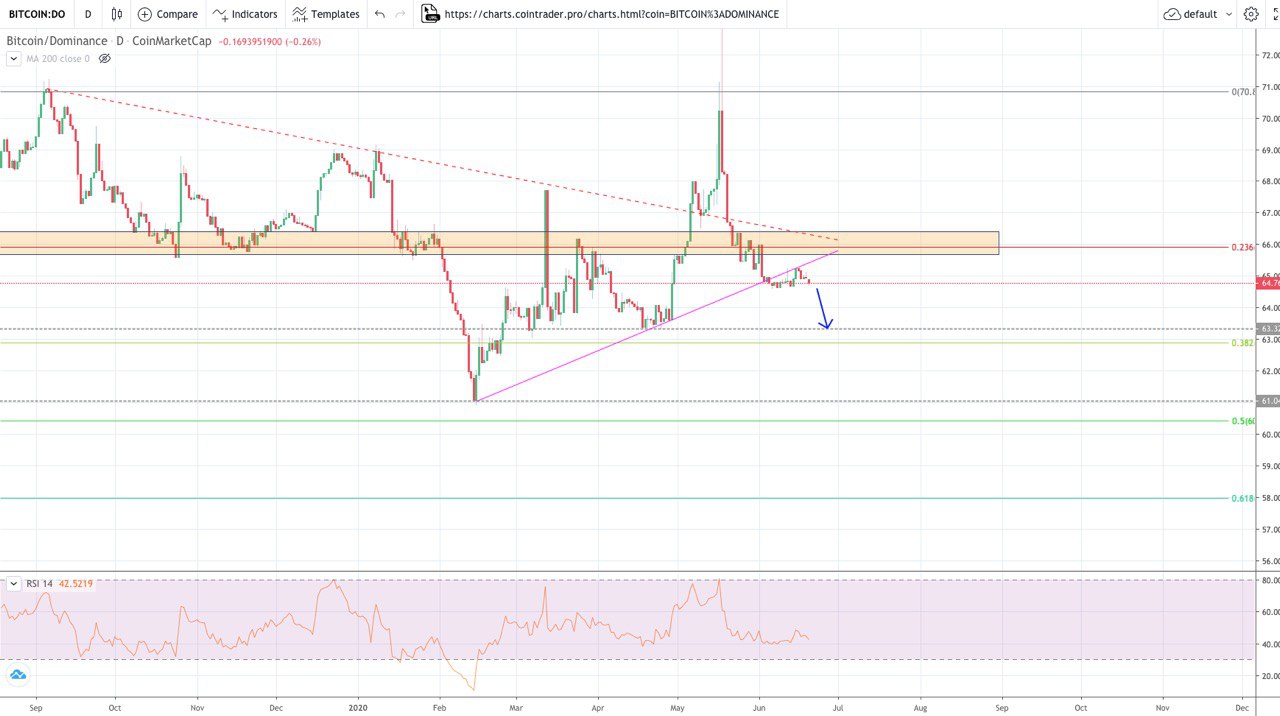The image size is (1280, 716).
Task: Click the Jul label on time axis
Action: [x=837, y=706]
